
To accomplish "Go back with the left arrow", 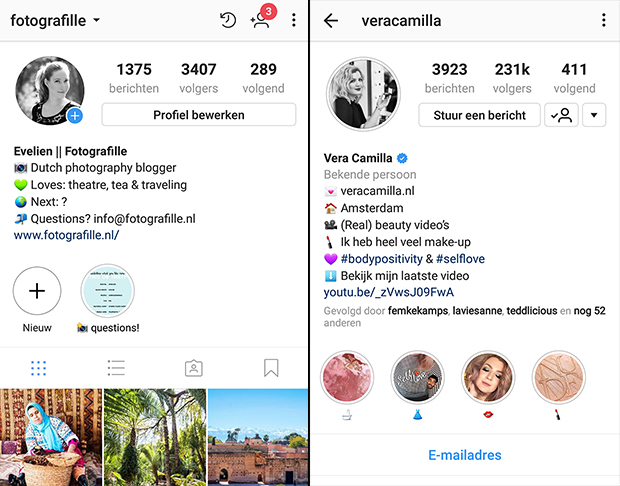I will pos(331,20).
